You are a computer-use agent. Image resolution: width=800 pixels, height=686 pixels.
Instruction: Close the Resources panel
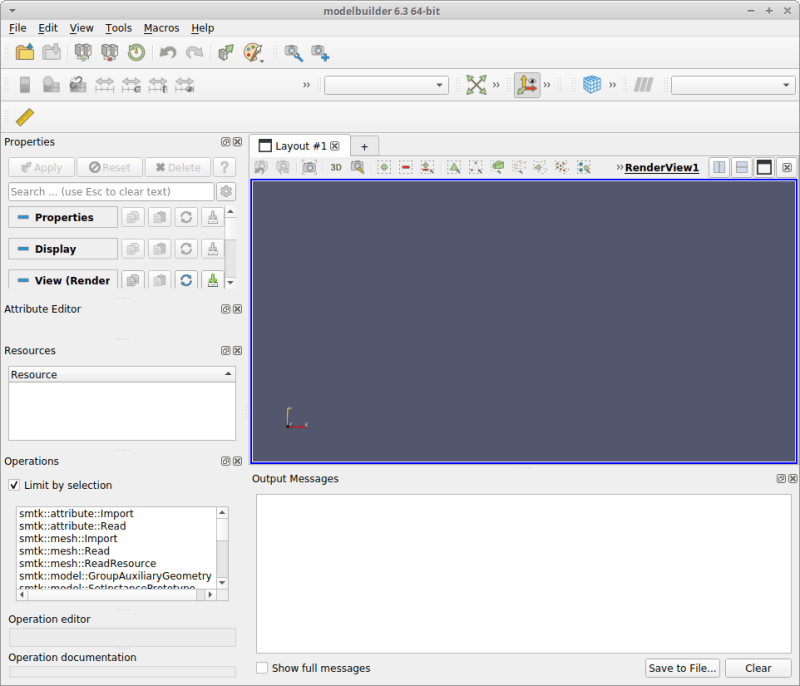pyautogui.click(x=238, y=350)
